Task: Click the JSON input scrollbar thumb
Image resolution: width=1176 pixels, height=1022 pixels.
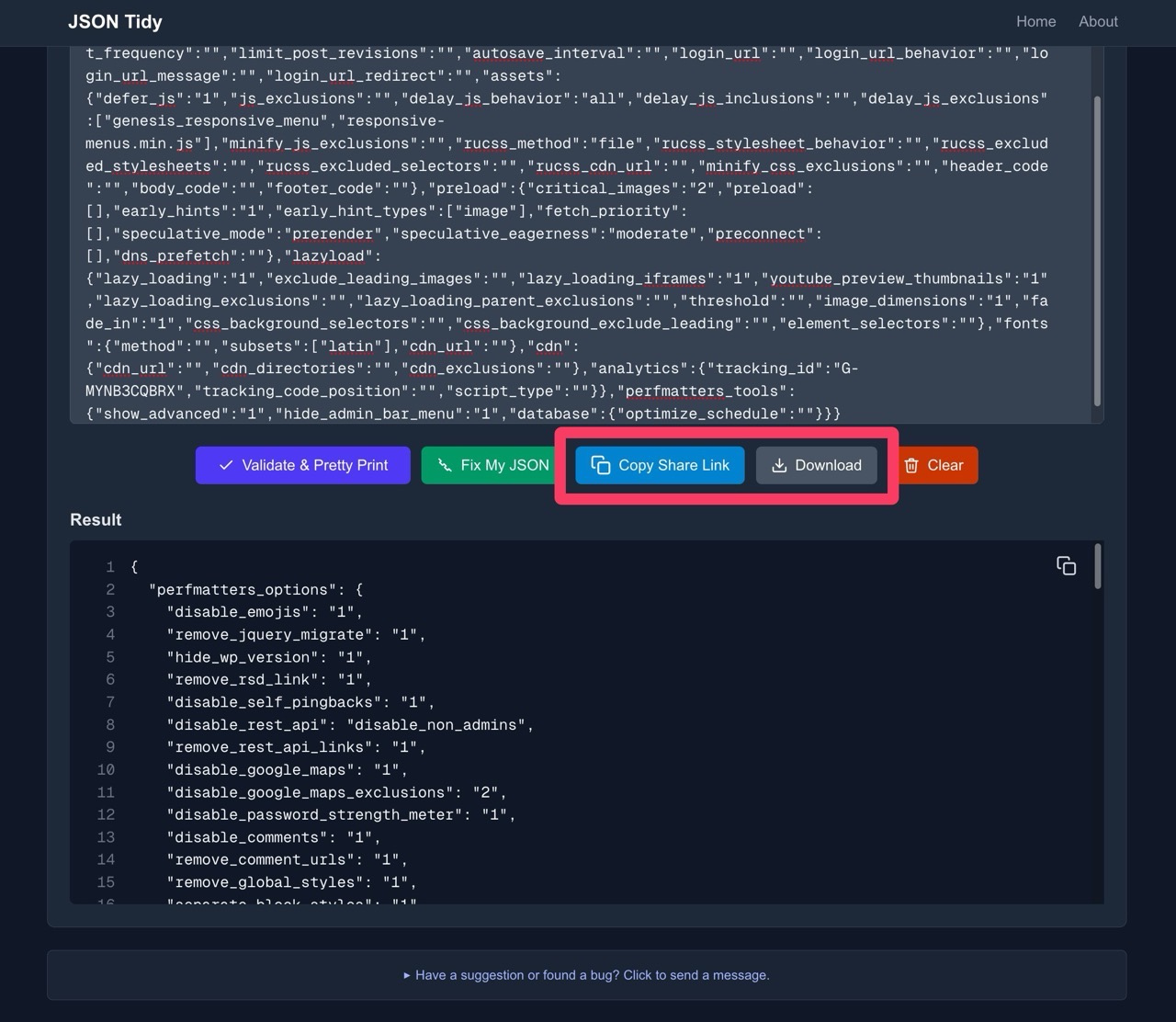Action: pos(1096,250)
